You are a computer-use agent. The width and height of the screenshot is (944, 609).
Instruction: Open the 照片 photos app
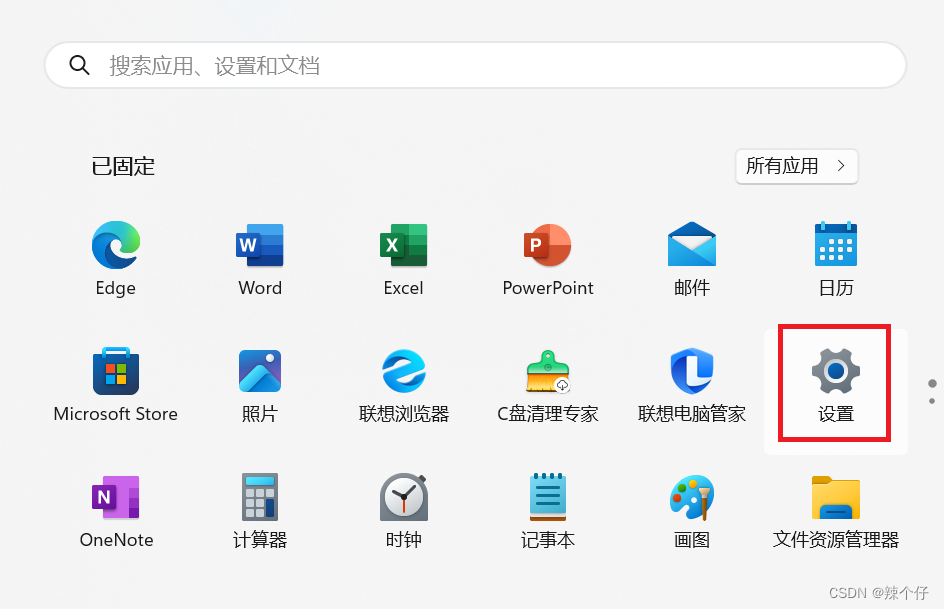pyautogui.click(x=259, y=385)
